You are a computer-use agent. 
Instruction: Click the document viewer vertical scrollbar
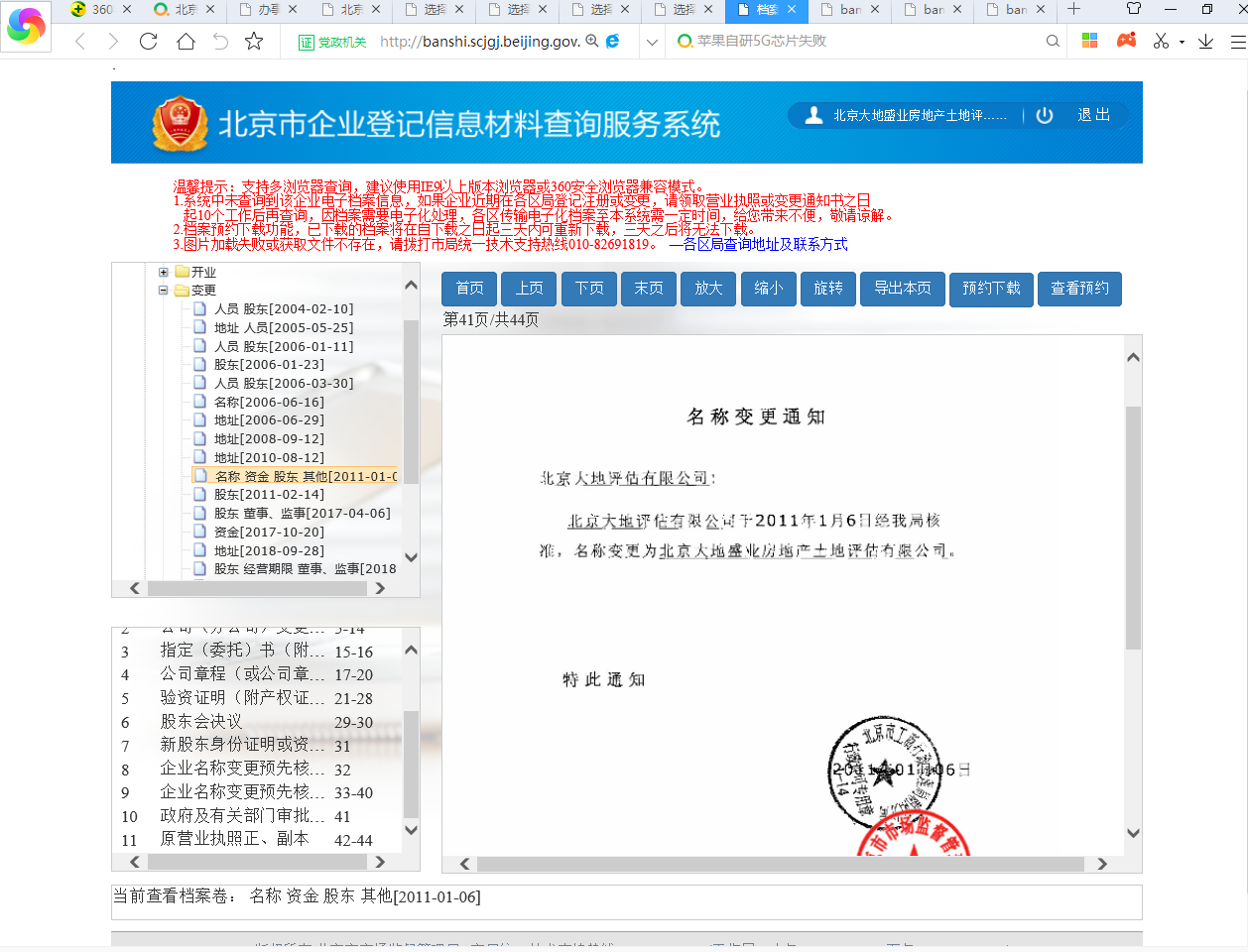(x=1133, y=526)
